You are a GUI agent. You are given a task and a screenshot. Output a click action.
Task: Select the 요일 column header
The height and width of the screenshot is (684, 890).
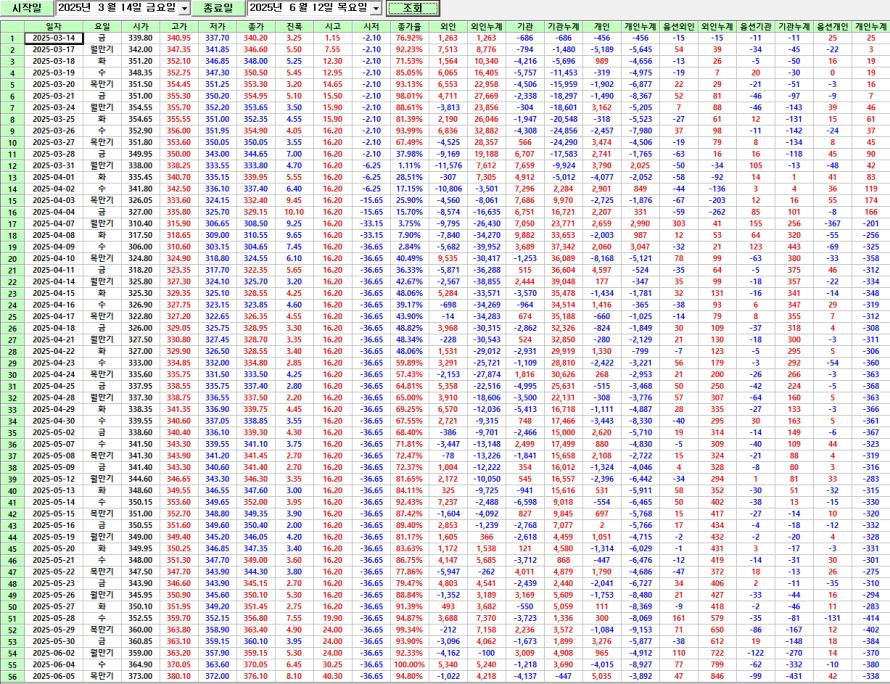click(102, 27)
